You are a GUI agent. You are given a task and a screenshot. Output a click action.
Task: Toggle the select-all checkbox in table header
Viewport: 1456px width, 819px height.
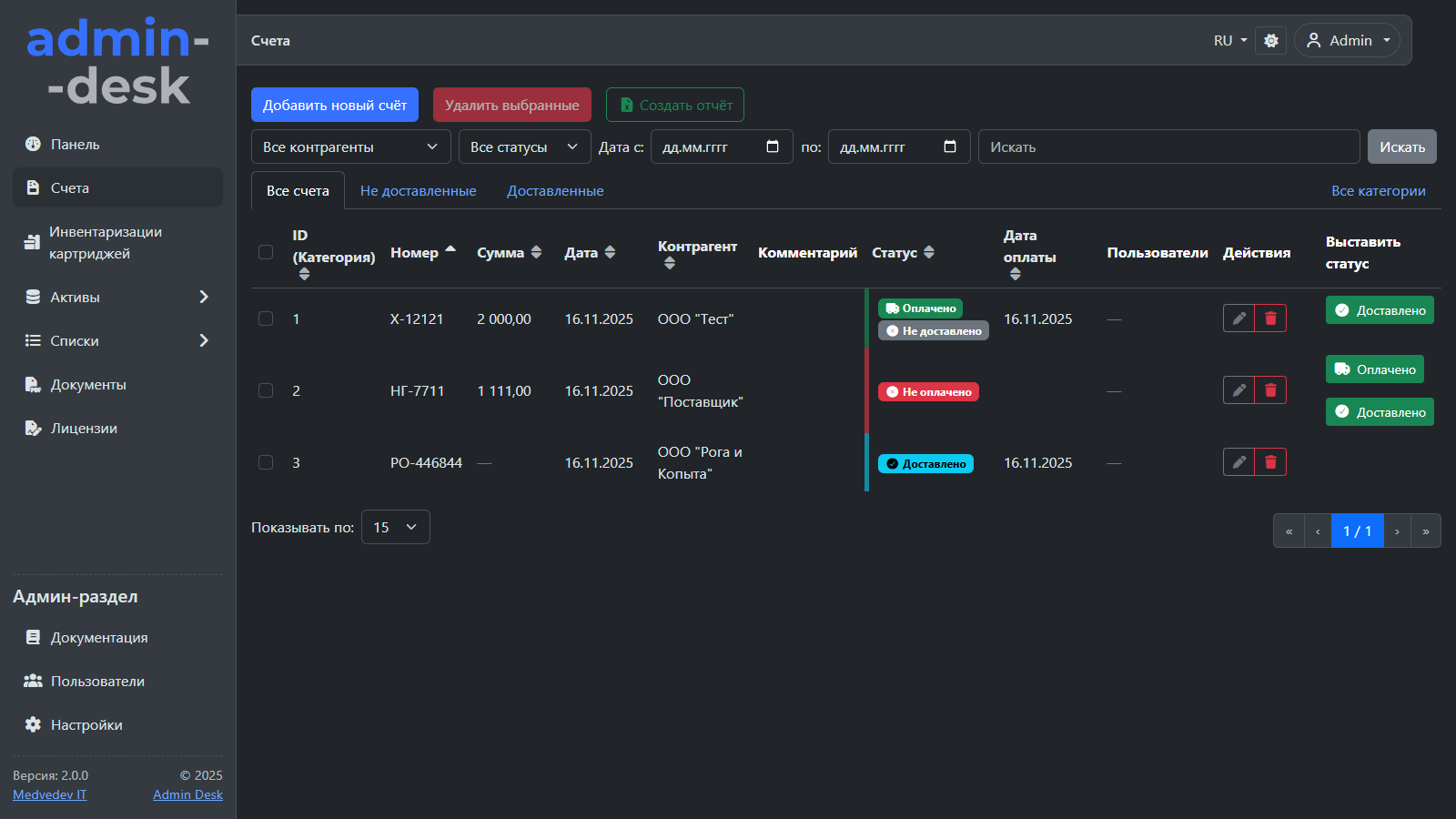tap(266, 252)
